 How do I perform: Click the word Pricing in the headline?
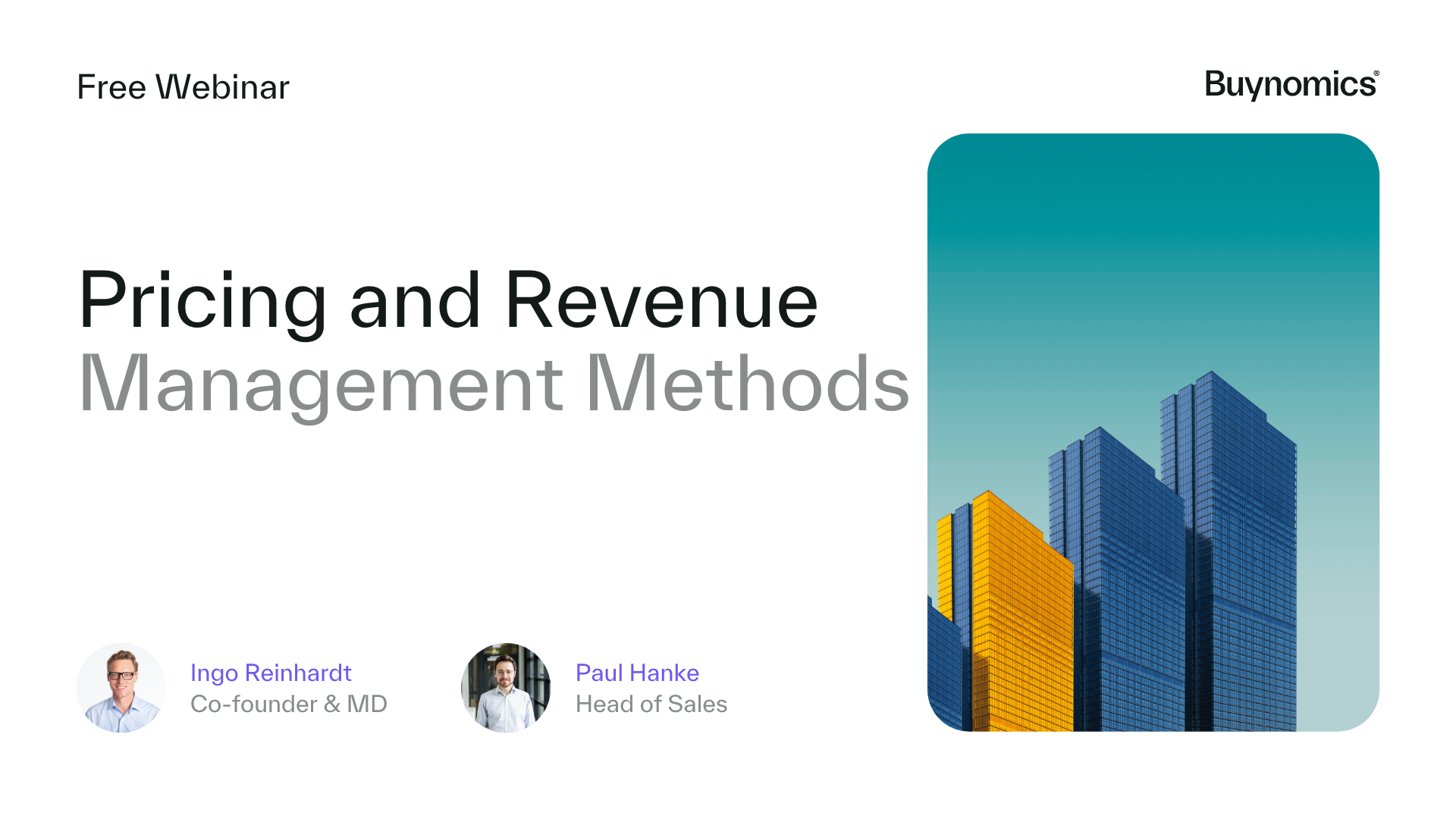(x=202, y=301)
